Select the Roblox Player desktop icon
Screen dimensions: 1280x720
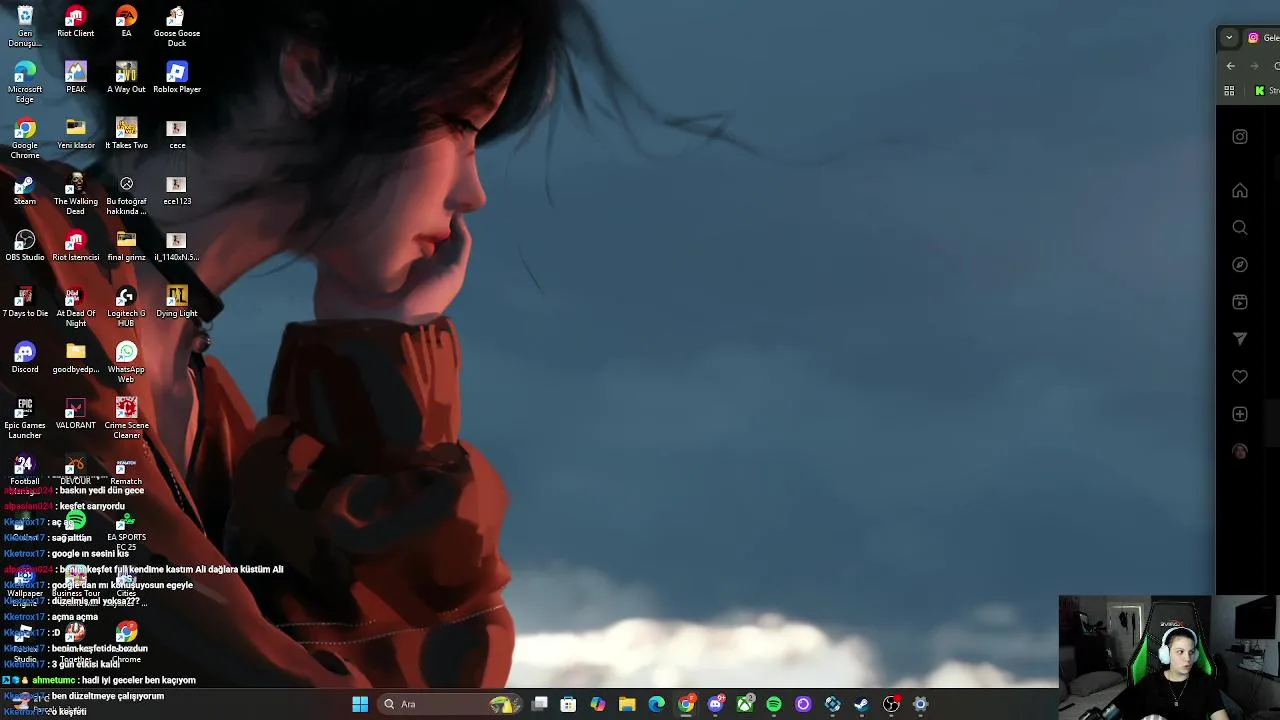177,78
